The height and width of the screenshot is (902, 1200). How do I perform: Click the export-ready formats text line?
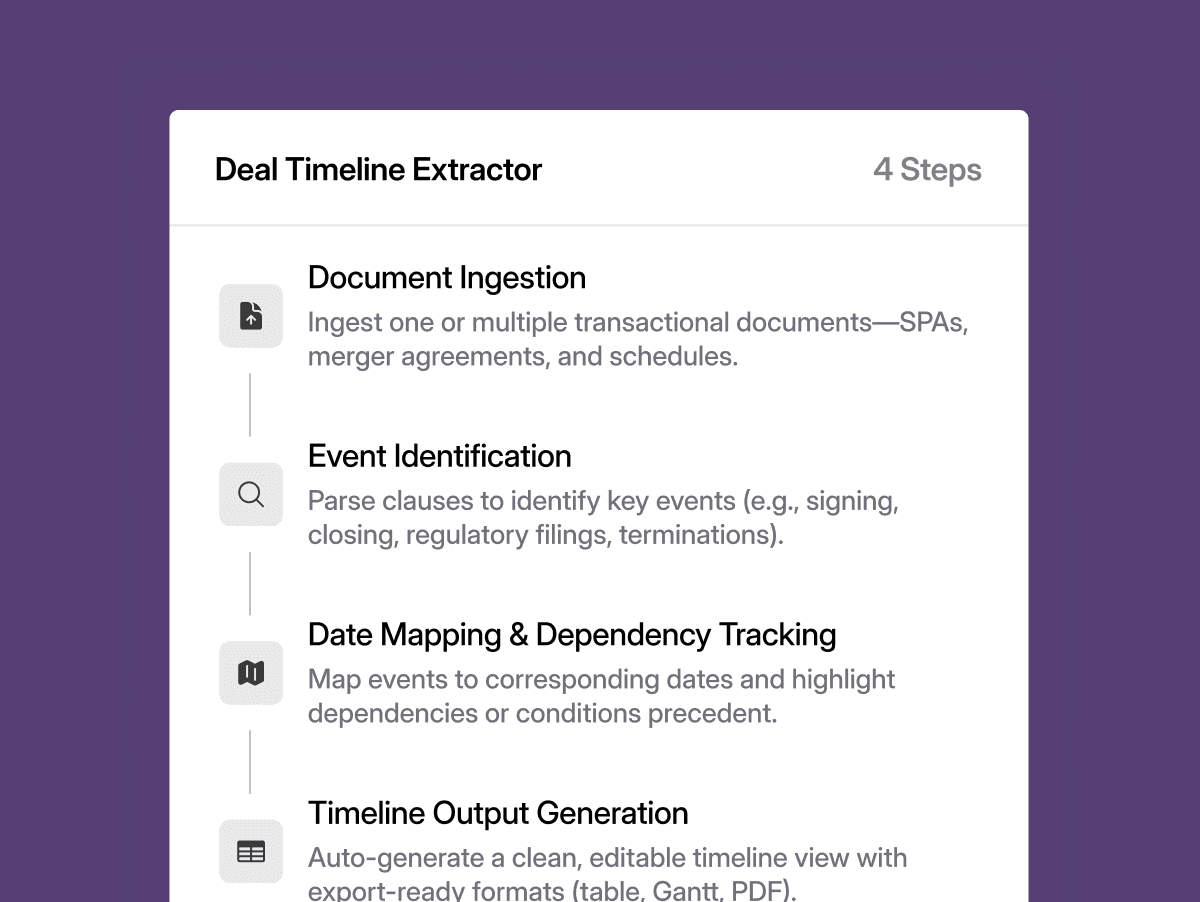click(x=552, y=891)
